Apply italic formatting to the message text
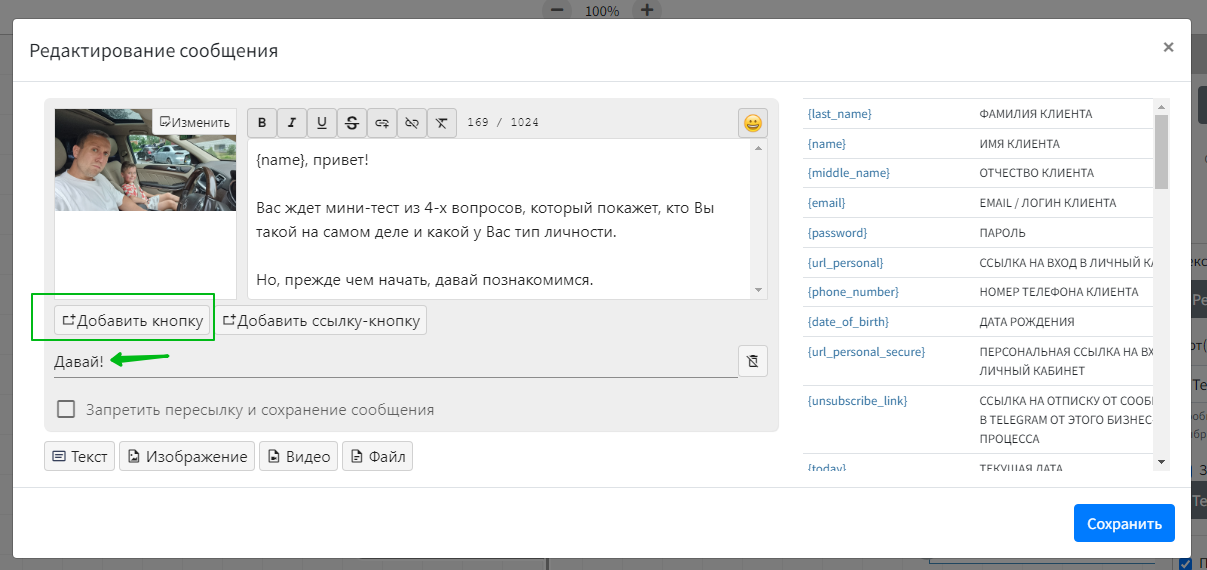The height and width of the screenshot is (570, 1207). coord(292,122)
